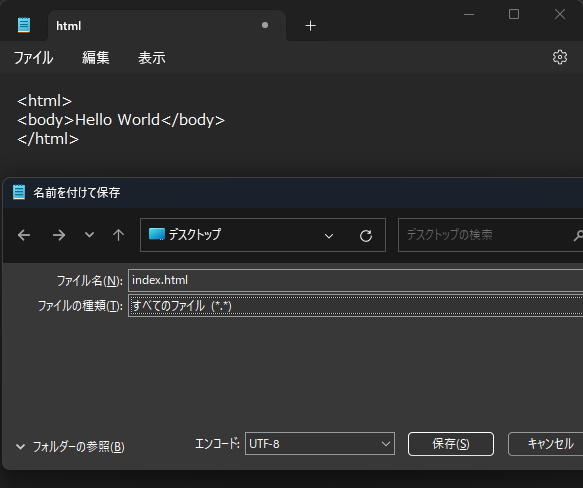Open the エンコード UTF-8 dropdown

320,444
